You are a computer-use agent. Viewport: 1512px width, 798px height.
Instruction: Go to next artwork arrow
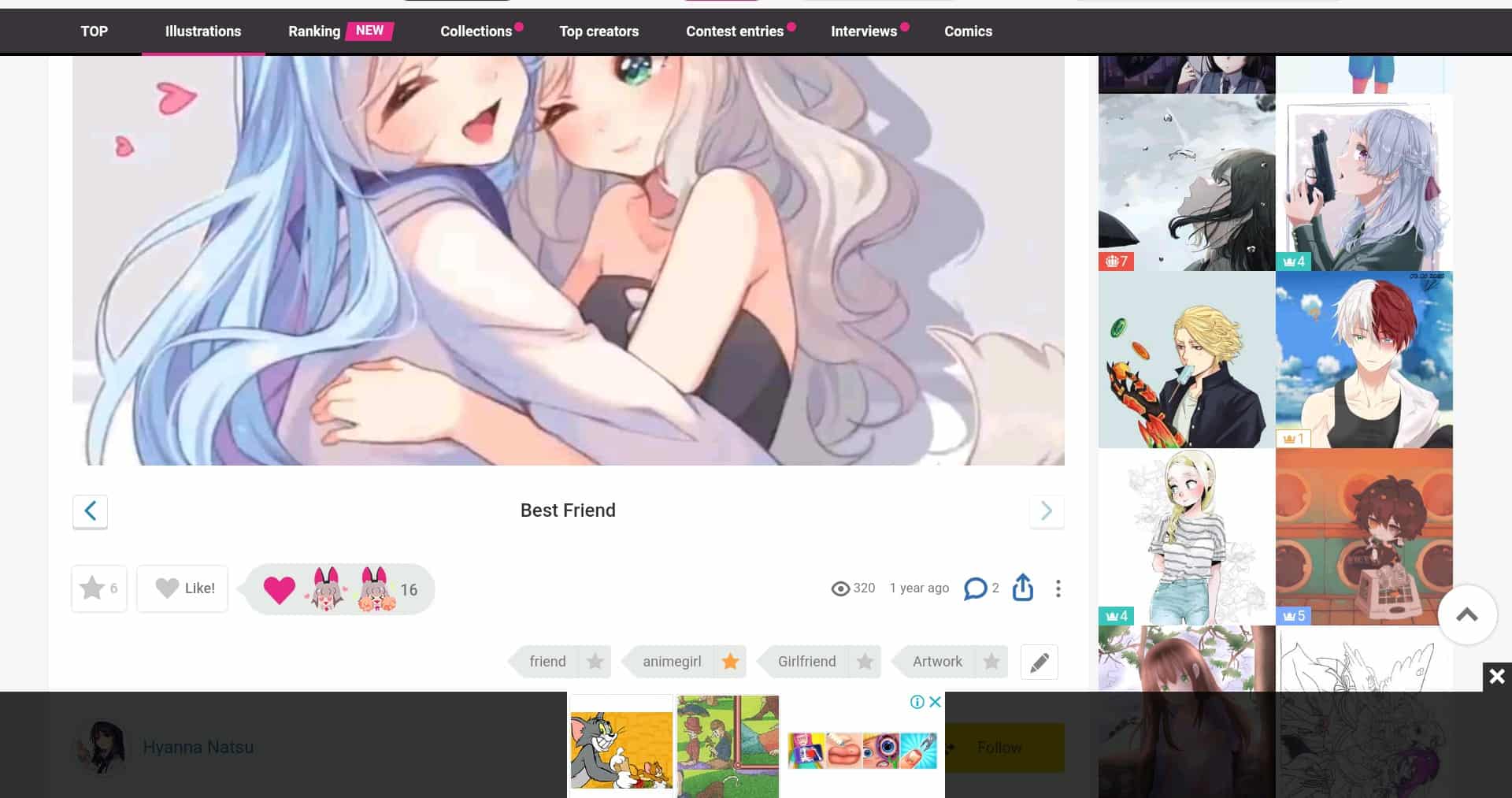point(1047,510)
